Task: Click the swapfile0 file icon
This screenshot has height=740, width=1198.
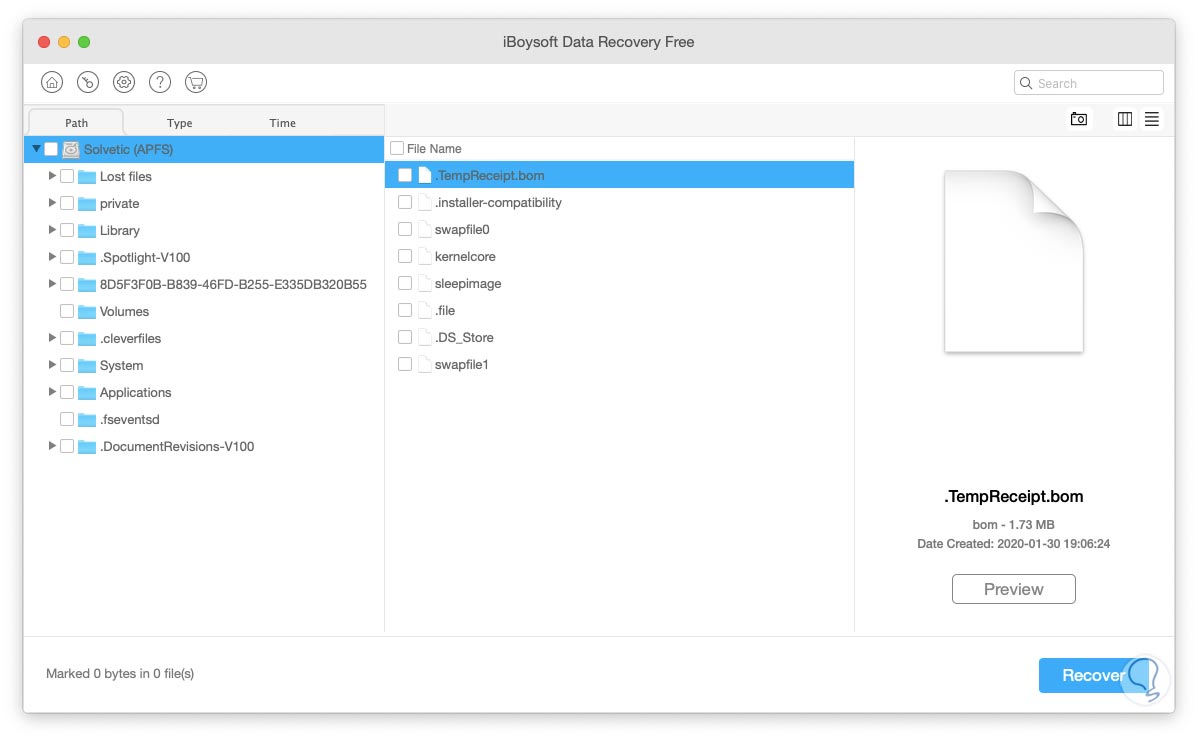Action: click(425, 229)
